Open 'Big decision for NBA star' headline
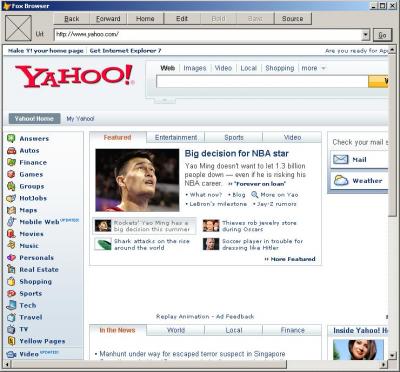This screenshot has height=372, width=400. tap(237, 153)
